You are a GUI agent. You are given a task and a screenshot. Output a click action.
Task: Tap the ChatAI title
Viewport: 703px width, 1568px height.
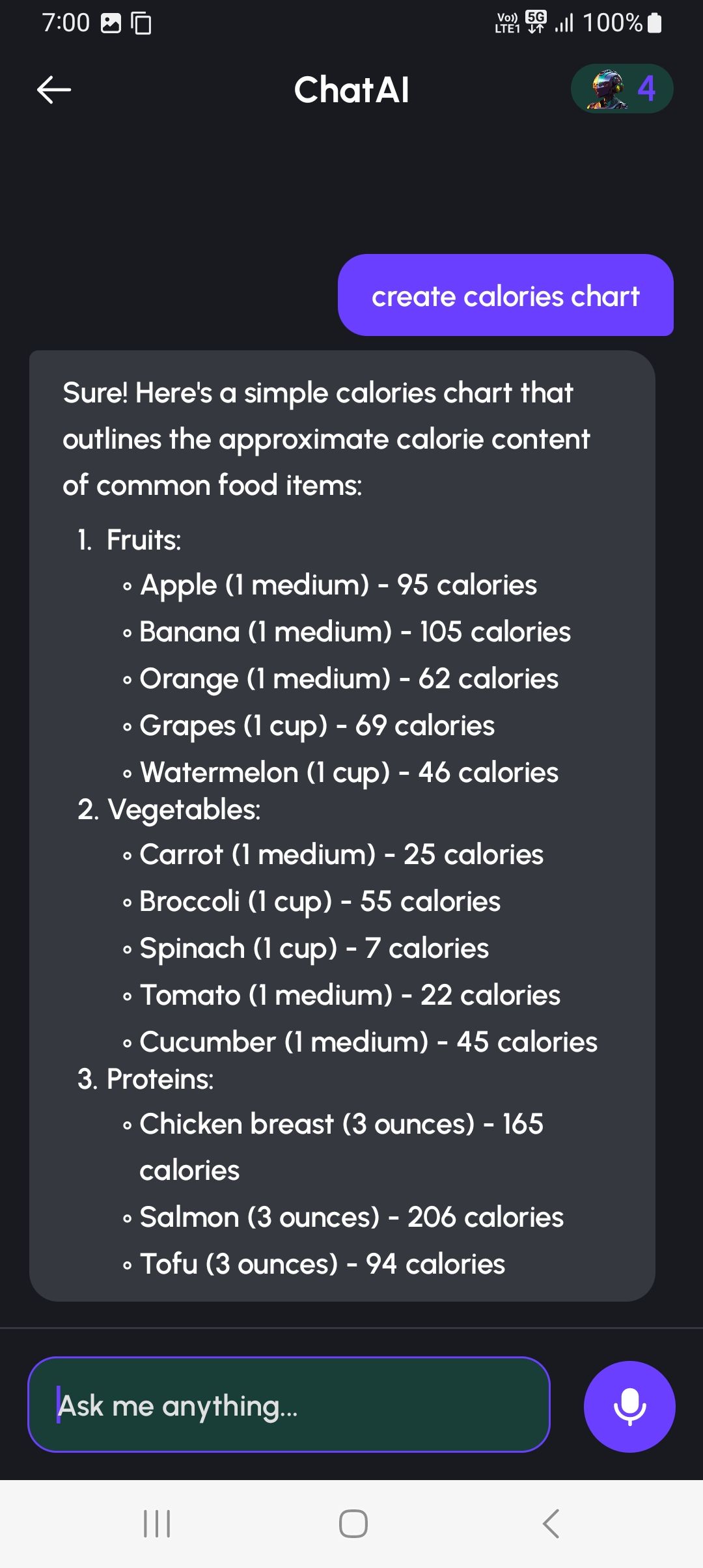click(x=351, y=90)
